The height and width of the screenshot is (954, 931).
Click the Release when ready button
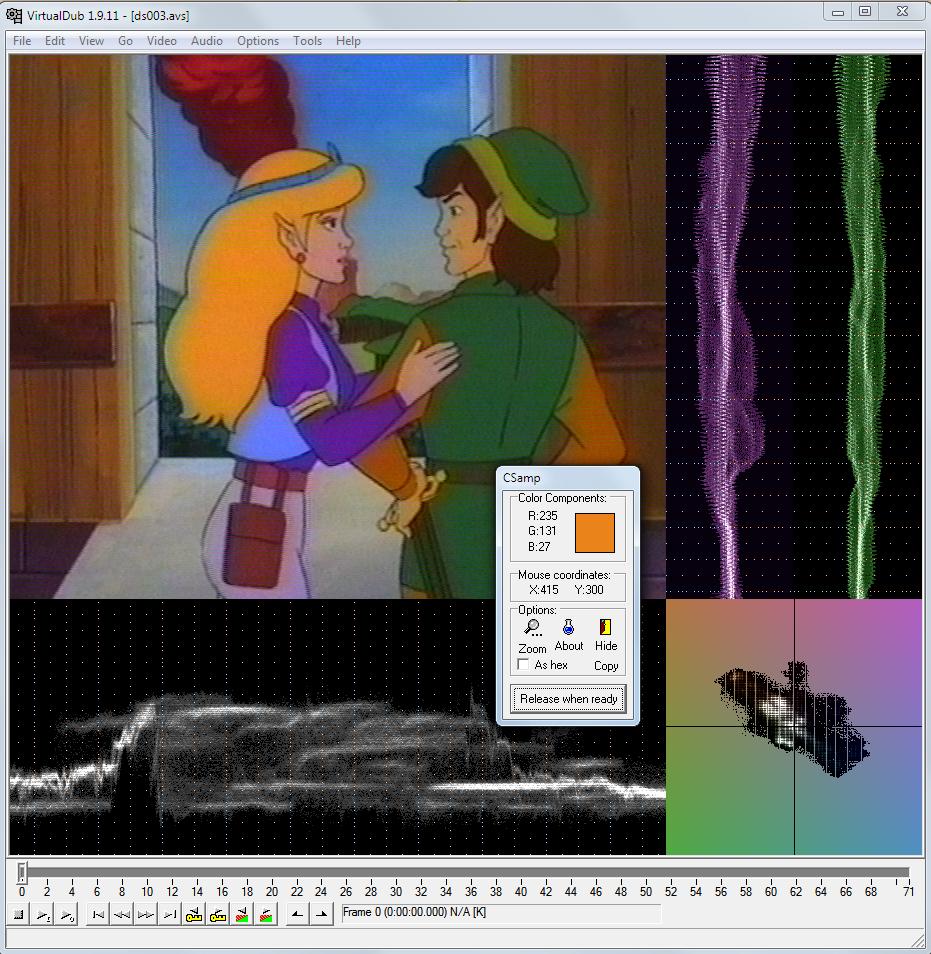[x=568, y=699]
